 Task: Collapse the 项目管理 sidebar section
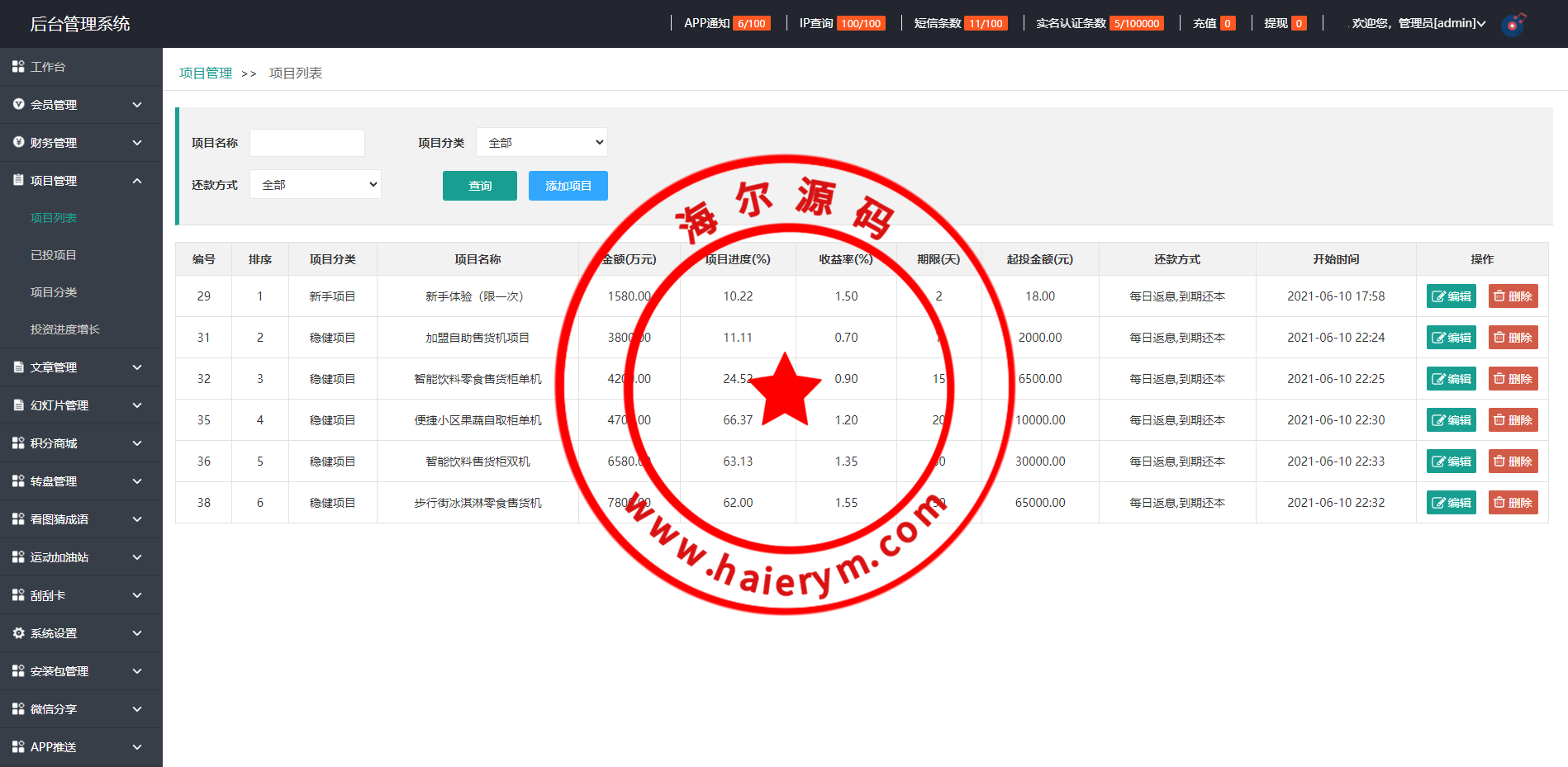(137, 181)
